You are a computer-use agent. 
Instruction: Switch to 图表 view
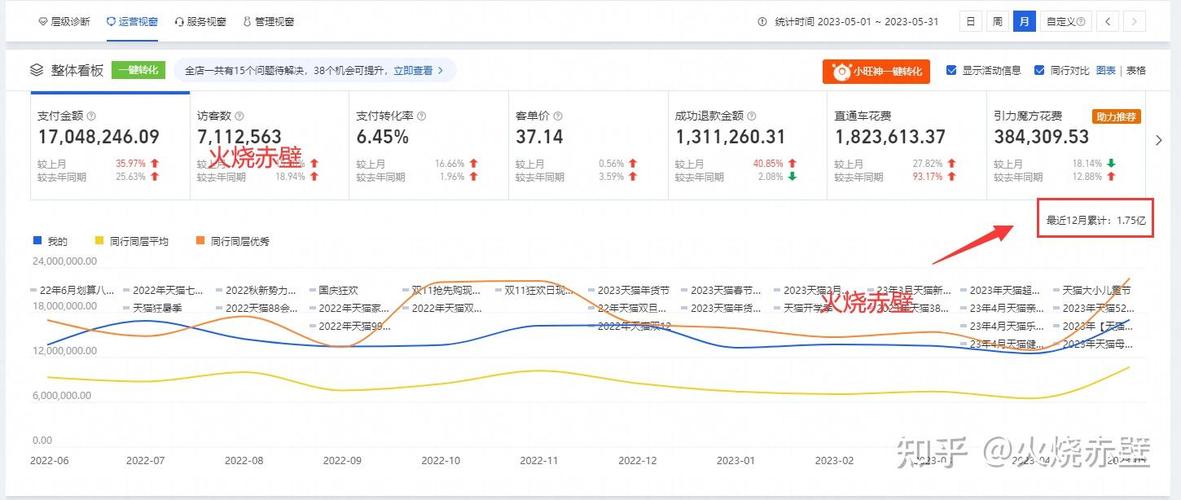point(1106,70)
